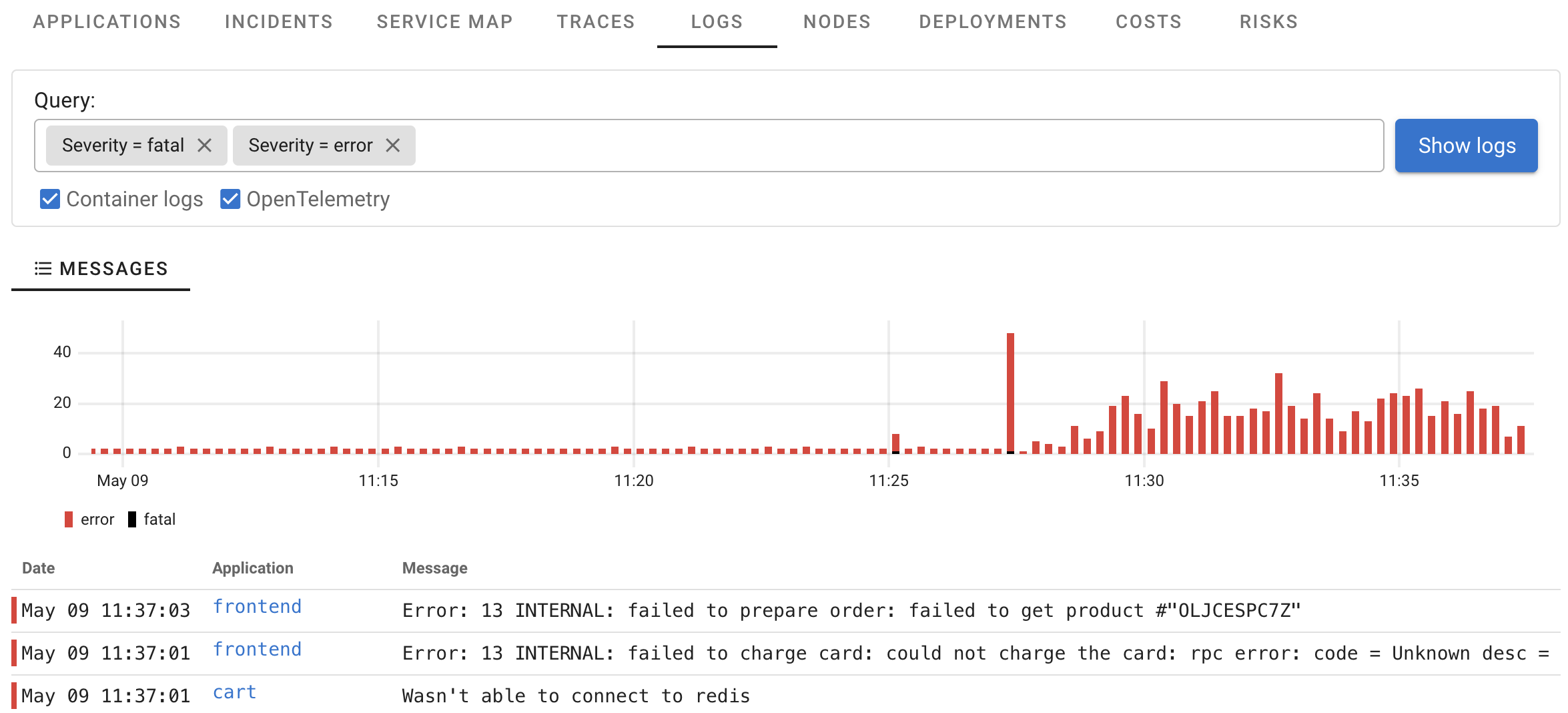Select the Messages sub-tab
The image size is (1568, 713).
pyautogui.click(x=101, y=268)
